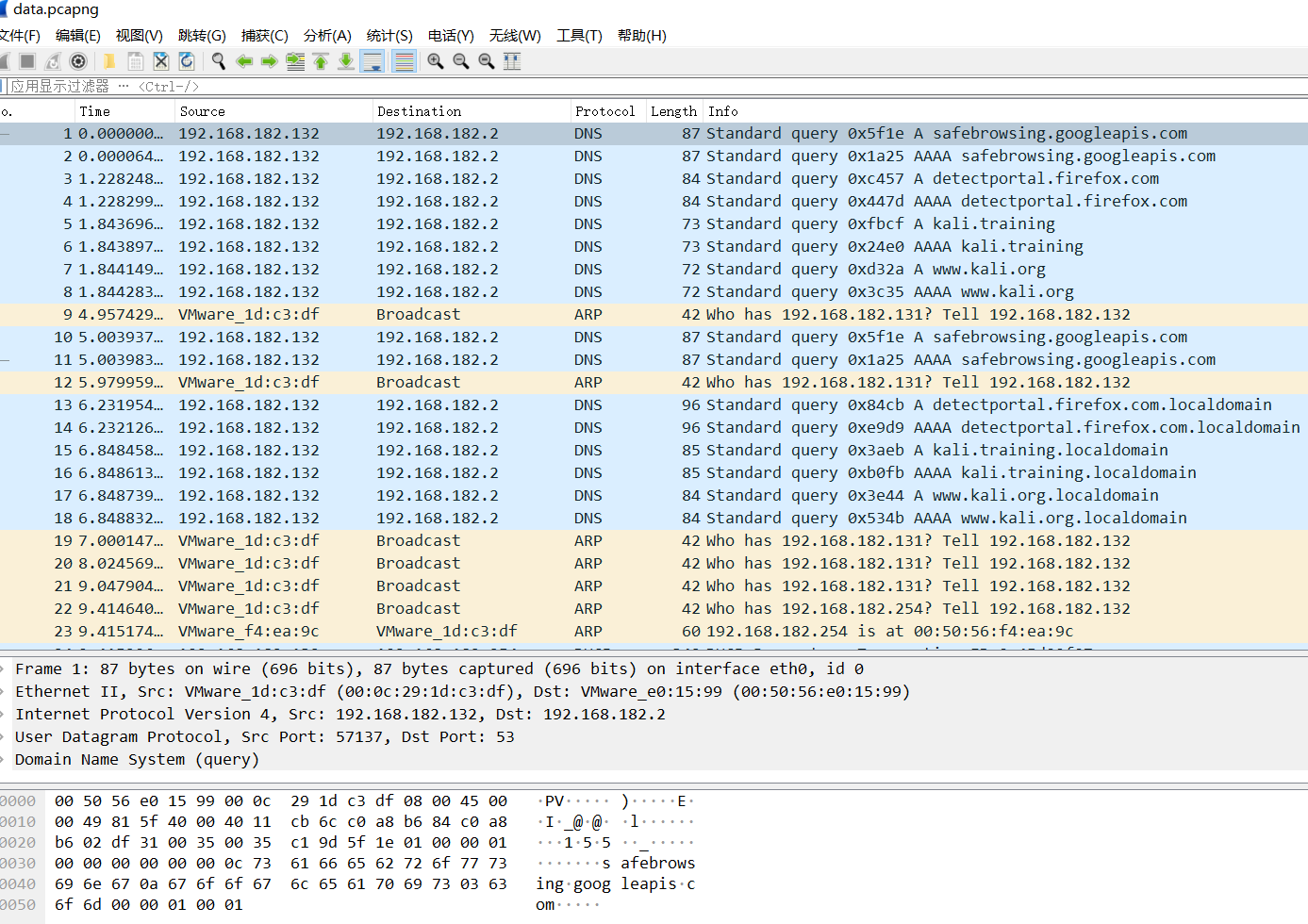Select packet 23 ARP reply row

(654, 632)
